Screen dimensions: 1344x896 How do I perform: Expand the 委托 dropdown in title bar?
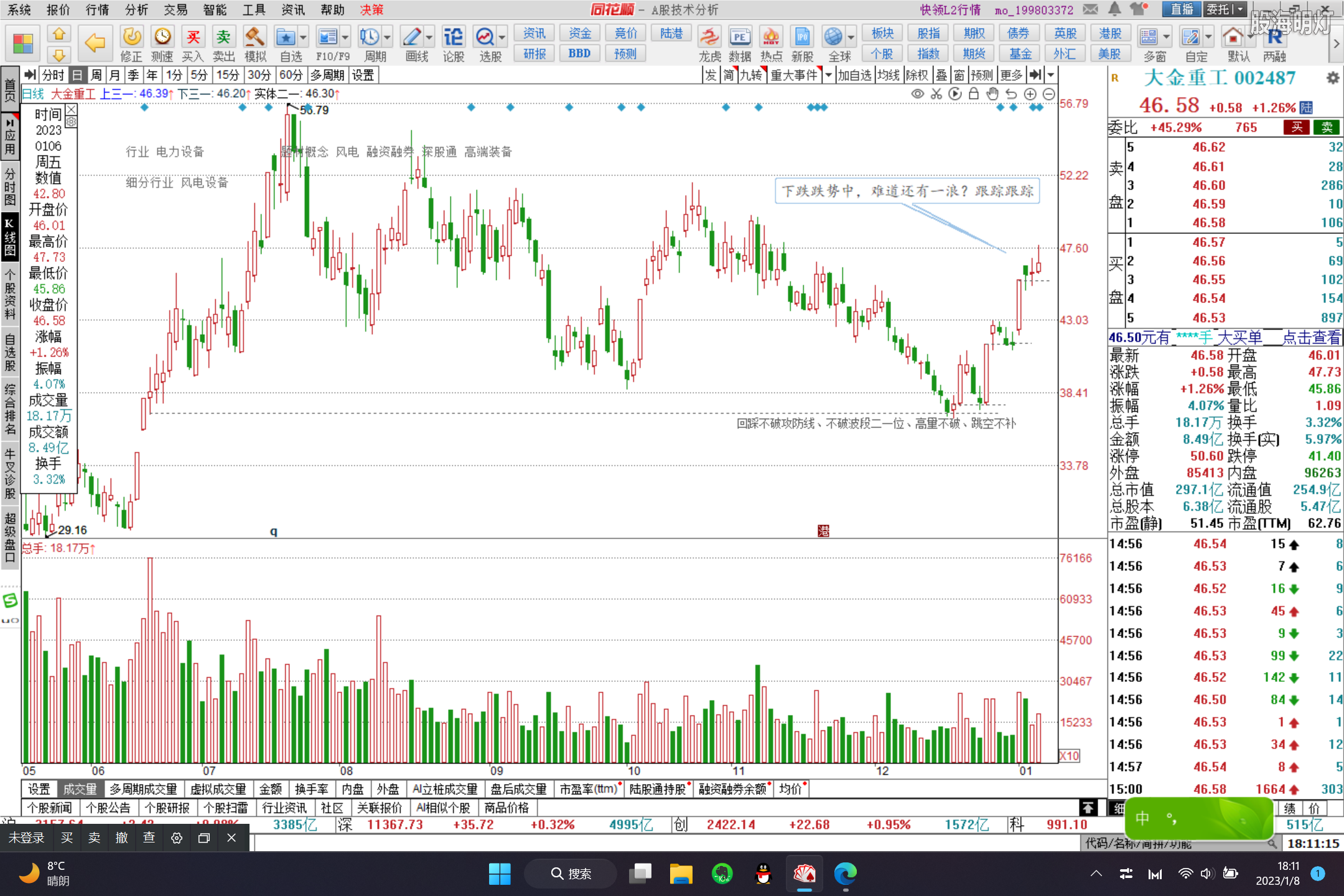[1240, 9]
